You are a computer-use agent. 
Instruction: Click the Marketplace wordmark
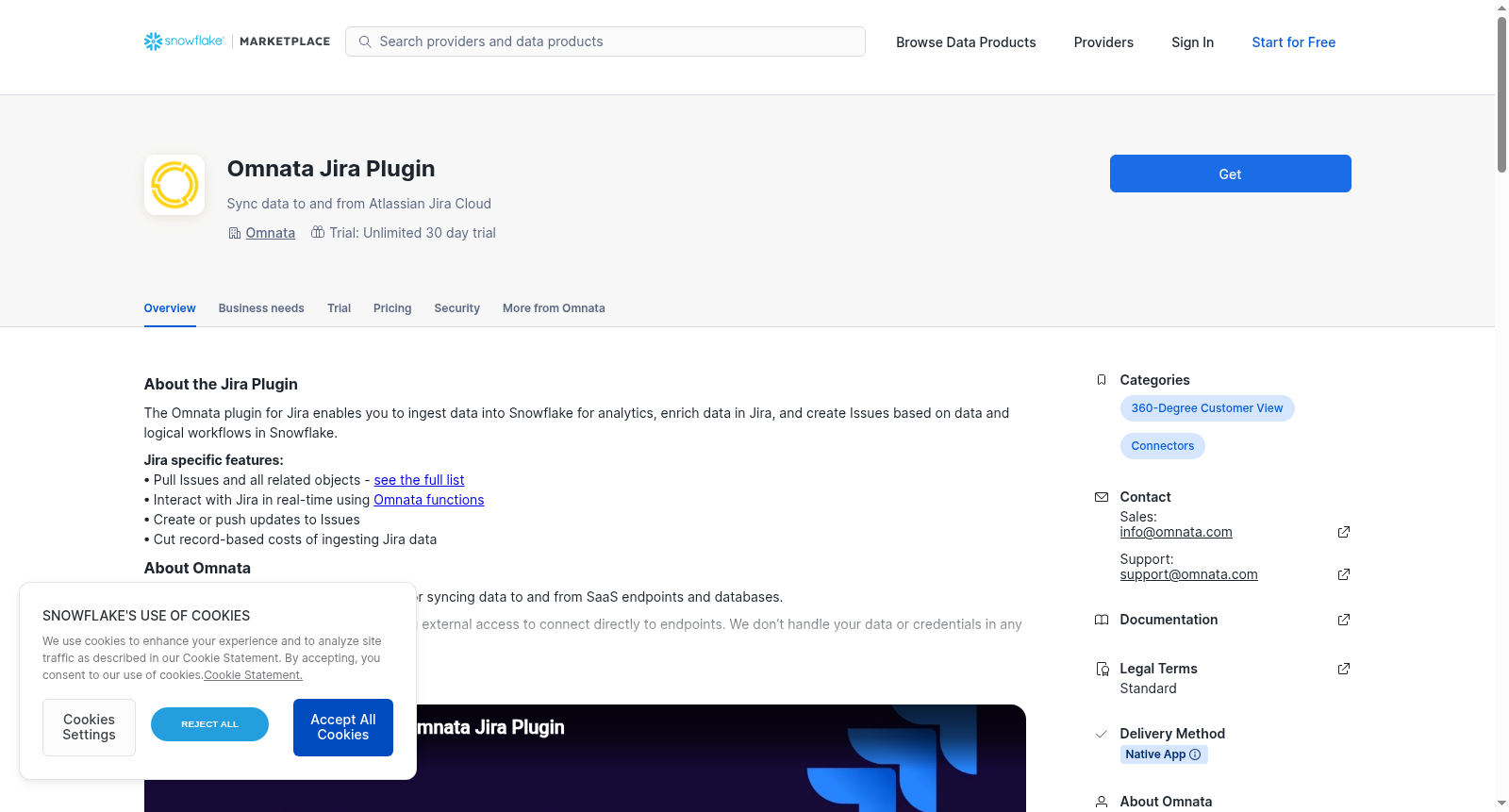click(x=285, y=41)
